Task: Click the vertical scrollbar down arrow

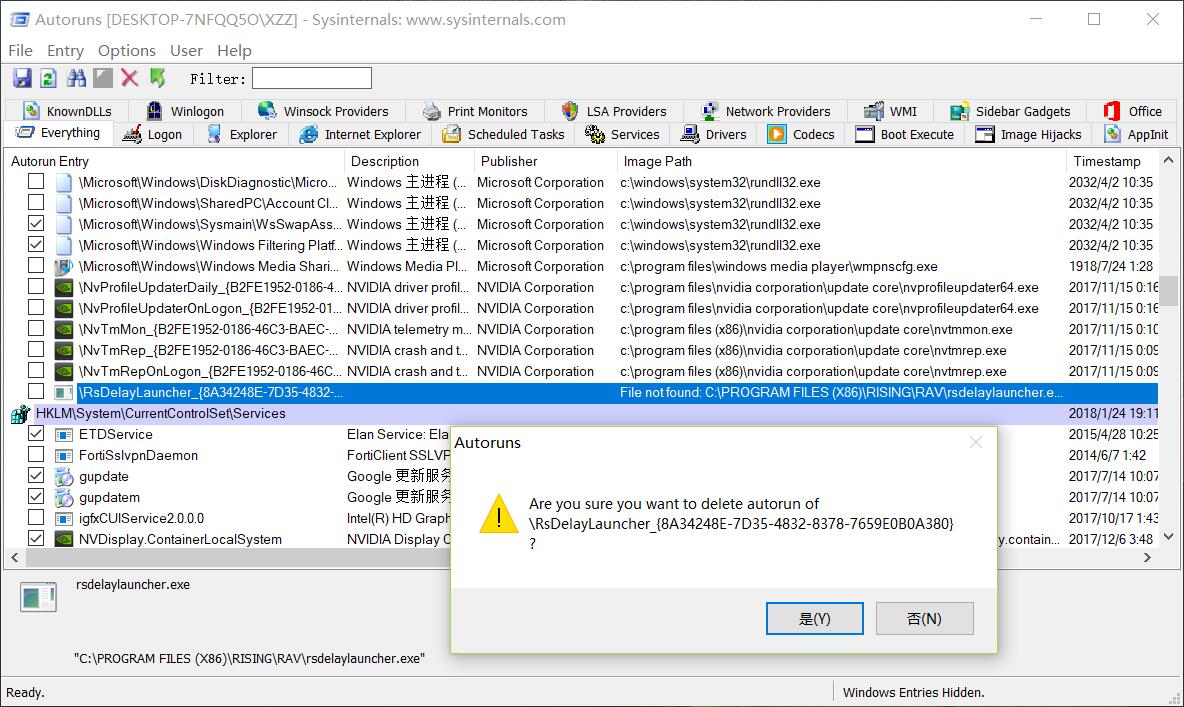Action: pyautogui.click(x=1169, y=536)
